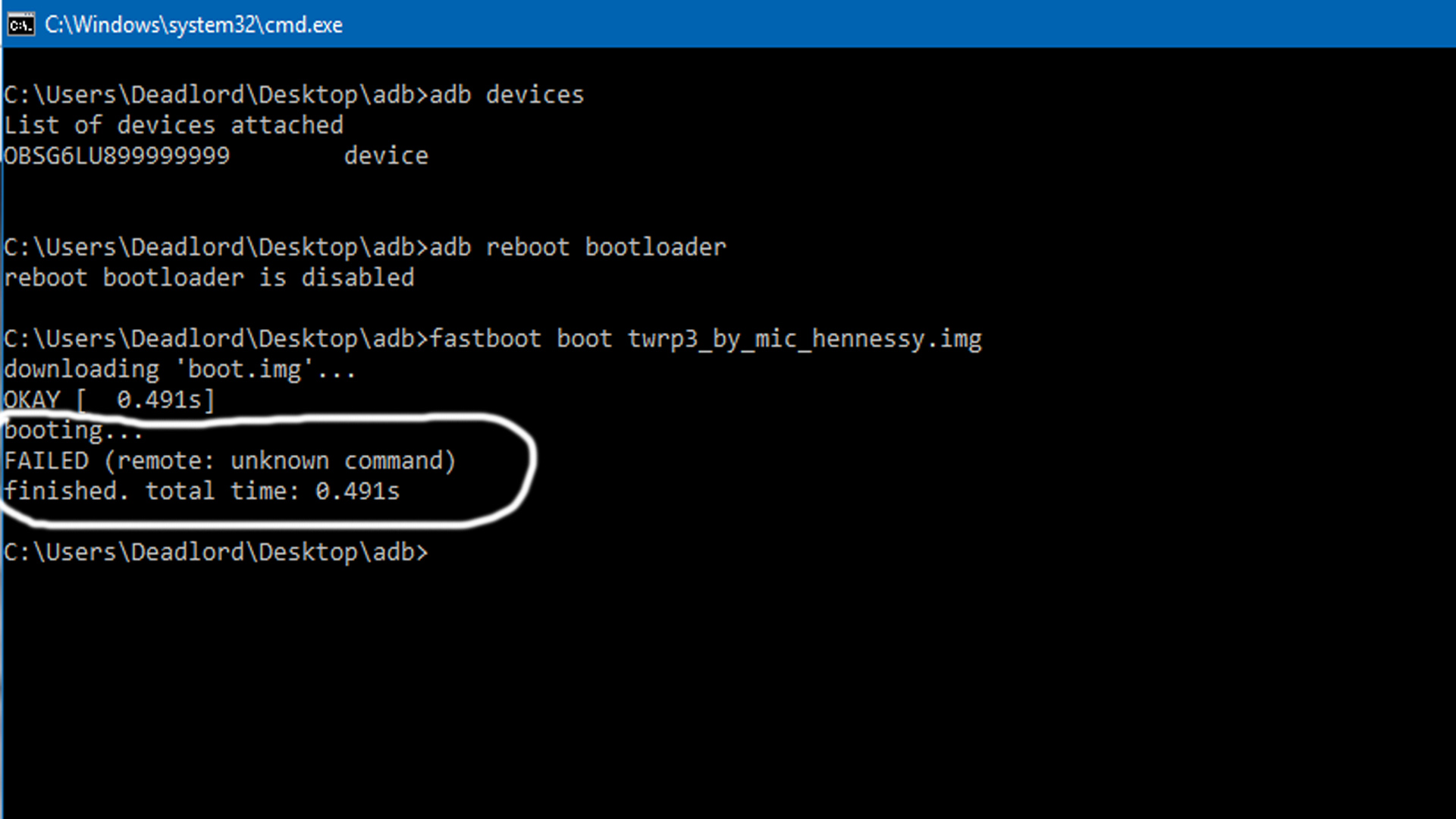Screen dimensions: 1456x819
Task: Click the "adb reboot bootloader" command text
Action: coord(578,247)
